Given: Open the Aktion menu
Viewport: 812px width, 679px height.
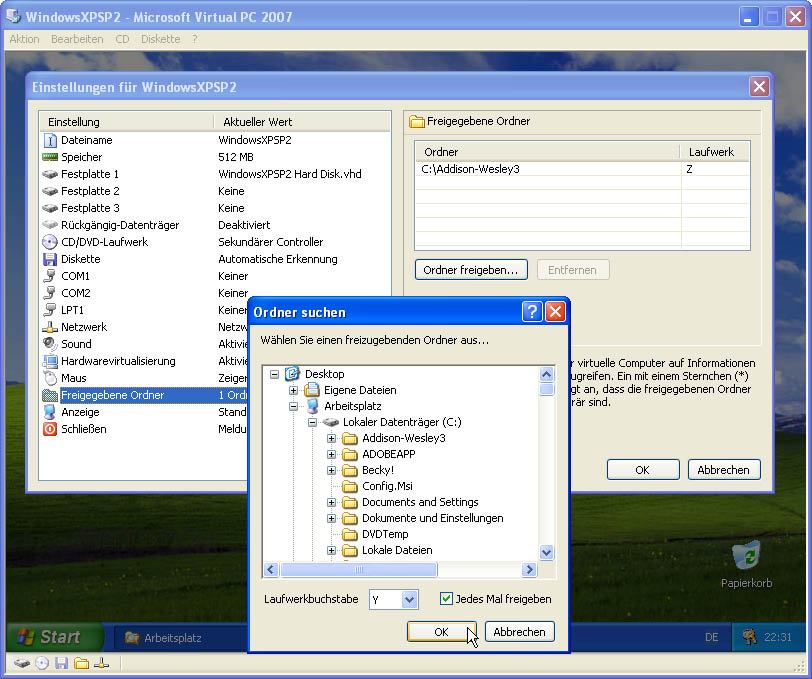Looking at the screenshot, I should (x=24, y=39).
